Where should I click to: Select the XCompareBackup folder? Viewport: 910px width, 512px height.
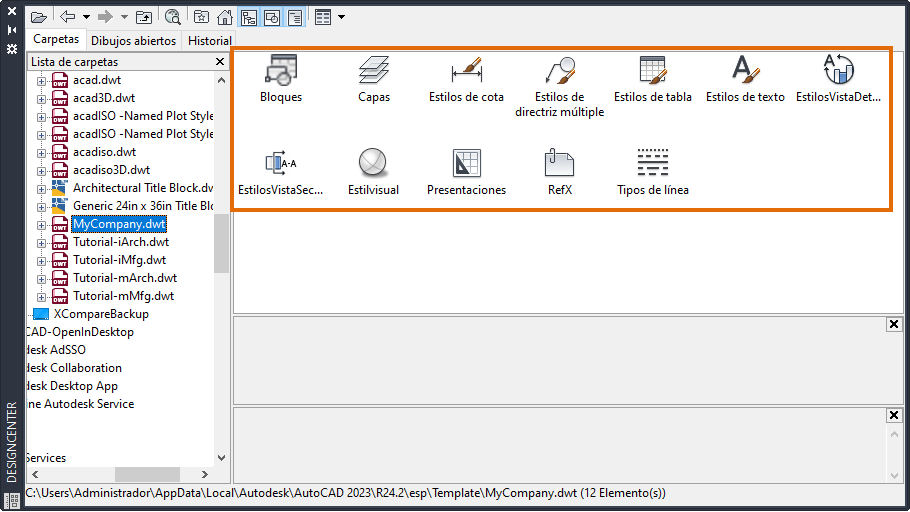click(x=101, y=314)
